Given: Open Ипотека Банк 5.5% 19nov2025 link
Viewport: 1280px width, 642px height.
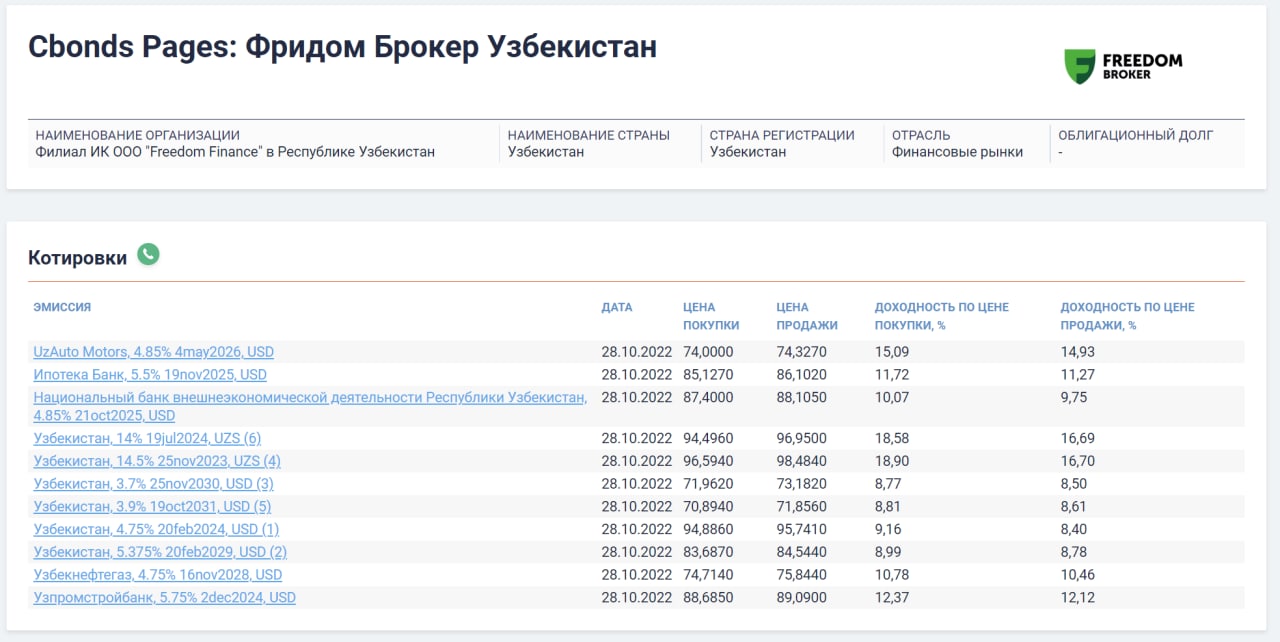Looking at the screenshot, I should 150,375.
